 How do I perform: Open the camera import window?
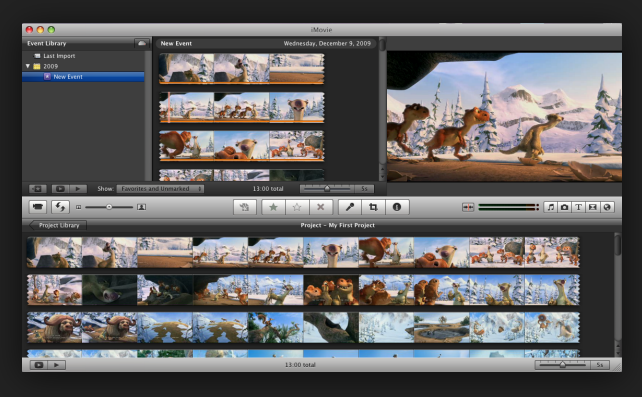coord(38,207)
